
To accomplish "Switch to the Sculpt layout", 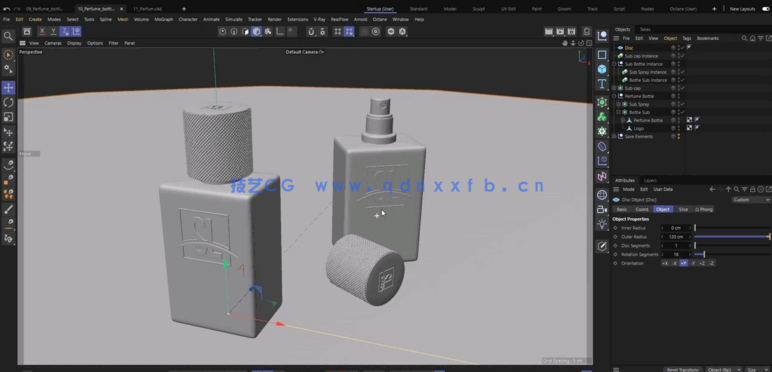I will click(479, 9).
